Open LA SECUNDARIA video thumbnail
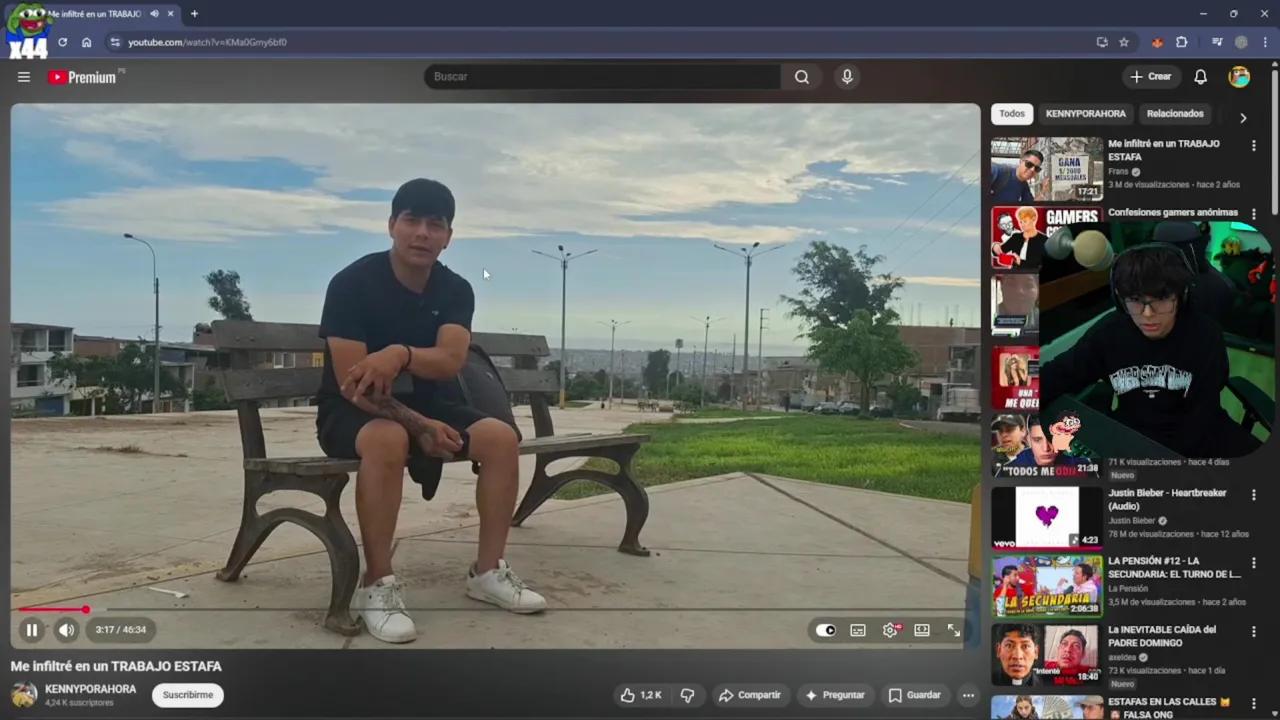 (x=1046, y=586)
